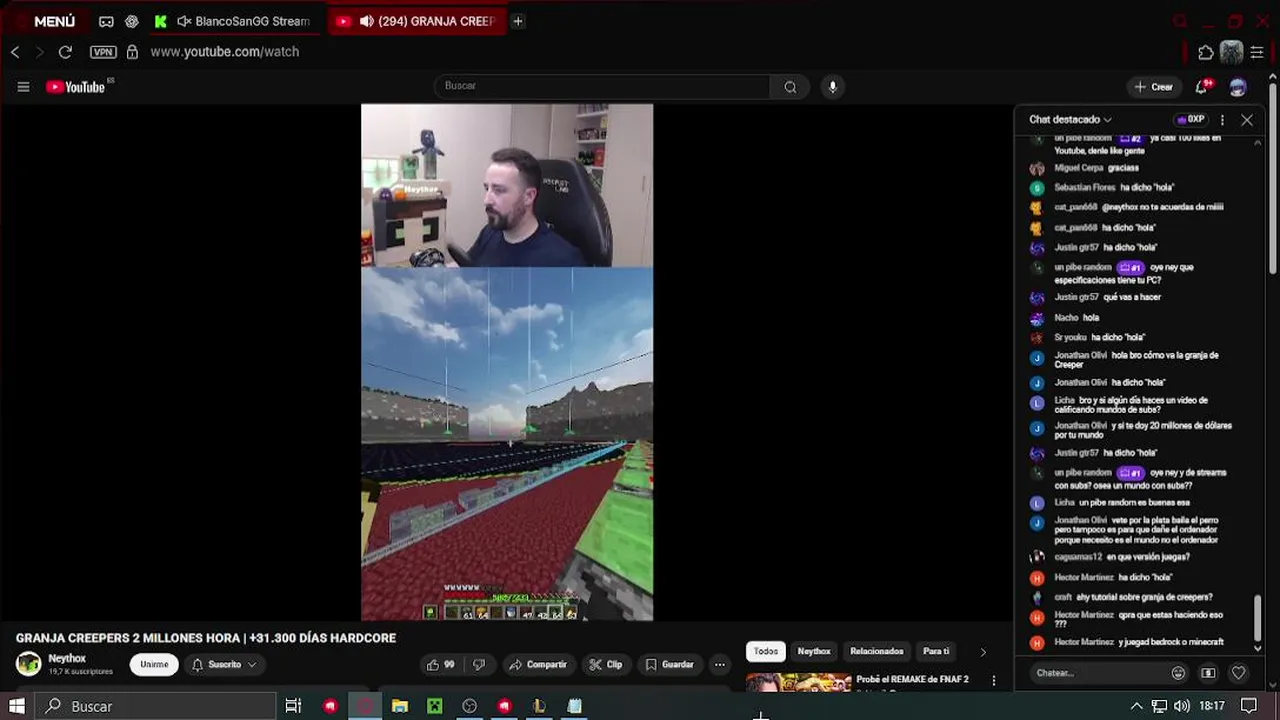This screenshot has height=720, width=1280.
Task: Click the 0XP crown badge in chat
Action: click(1191, 119)
